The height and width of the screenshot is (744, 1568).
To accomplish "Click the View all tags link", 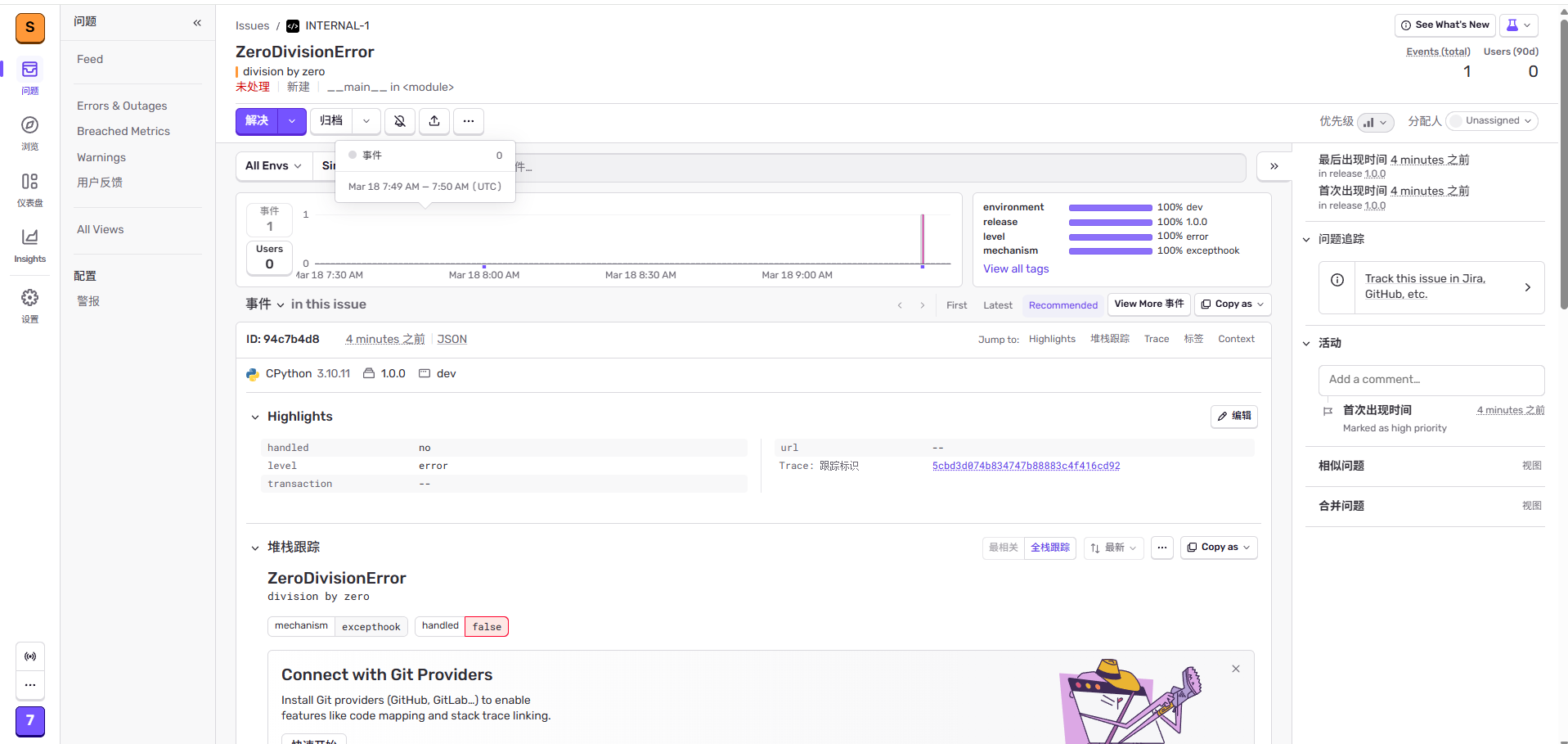I will 1015,268.
